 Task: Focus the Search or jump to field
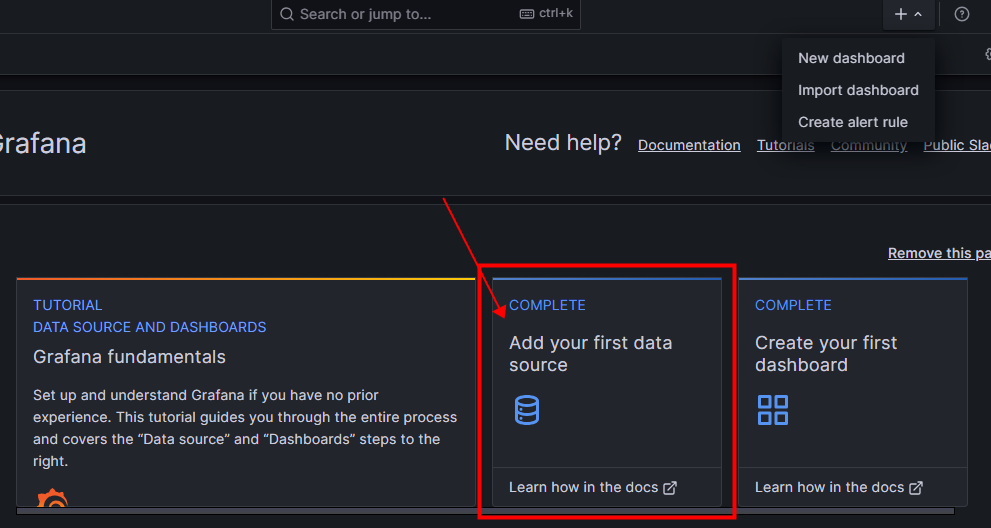click(400, 14)
